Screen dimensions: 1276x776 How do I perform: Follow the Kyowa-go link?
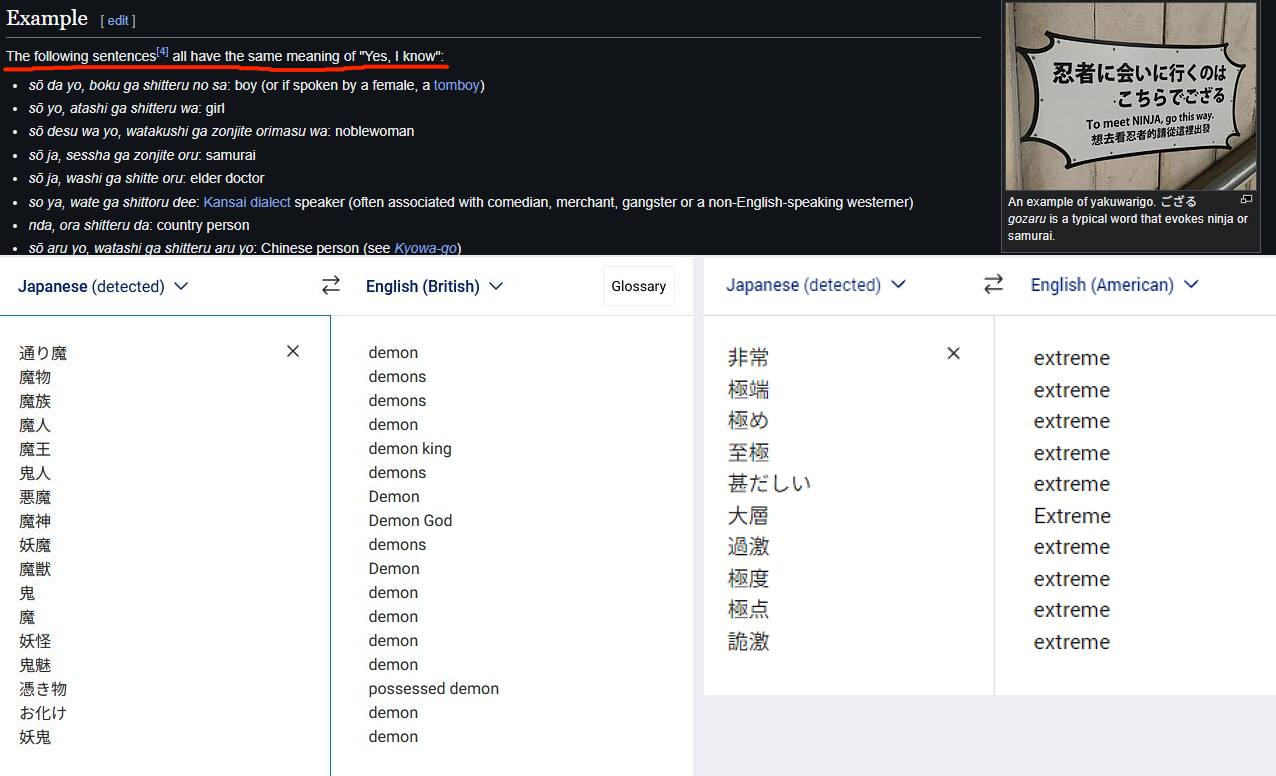point(425,248)
